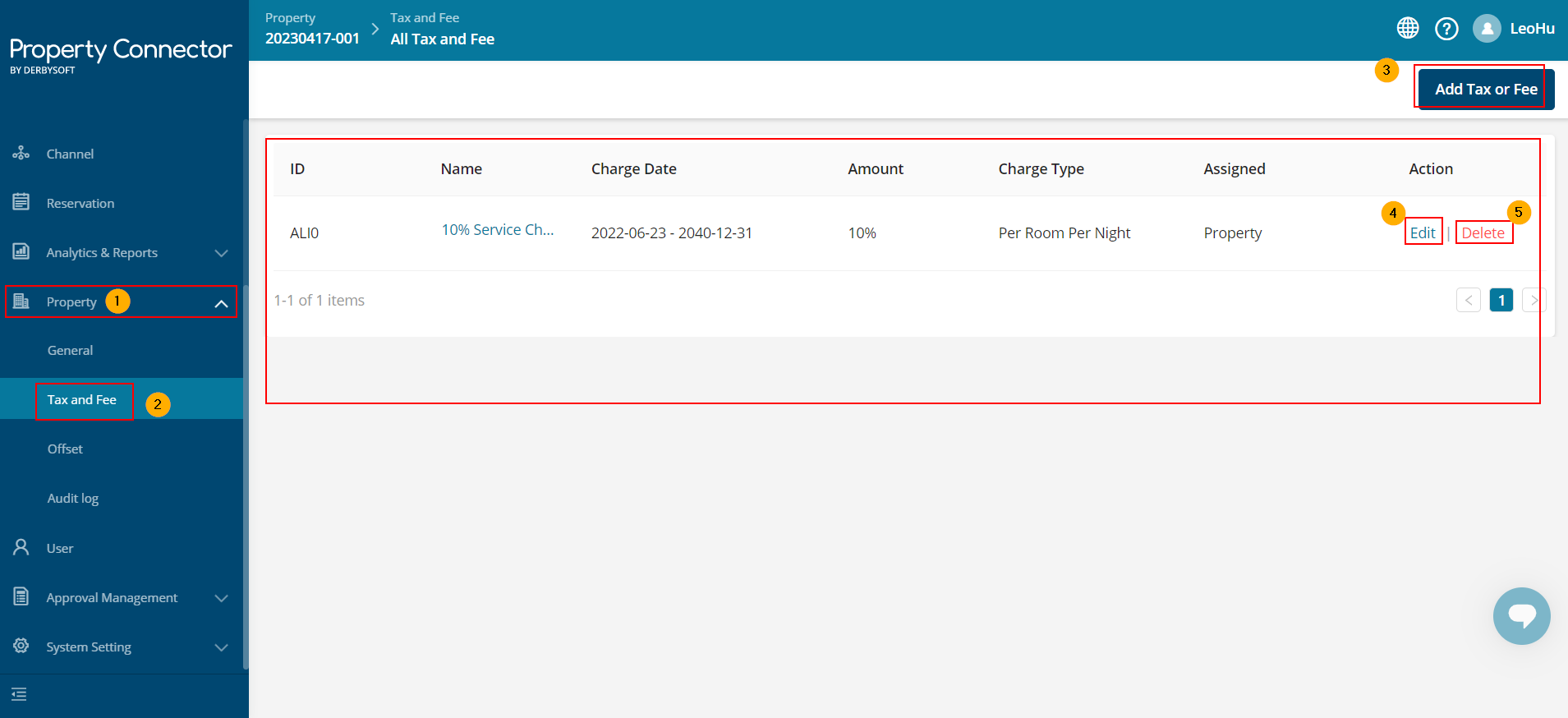Go to the previous page arrow
The height and width of the screenshot is (718, 1568).
(x=1469, y=300)
